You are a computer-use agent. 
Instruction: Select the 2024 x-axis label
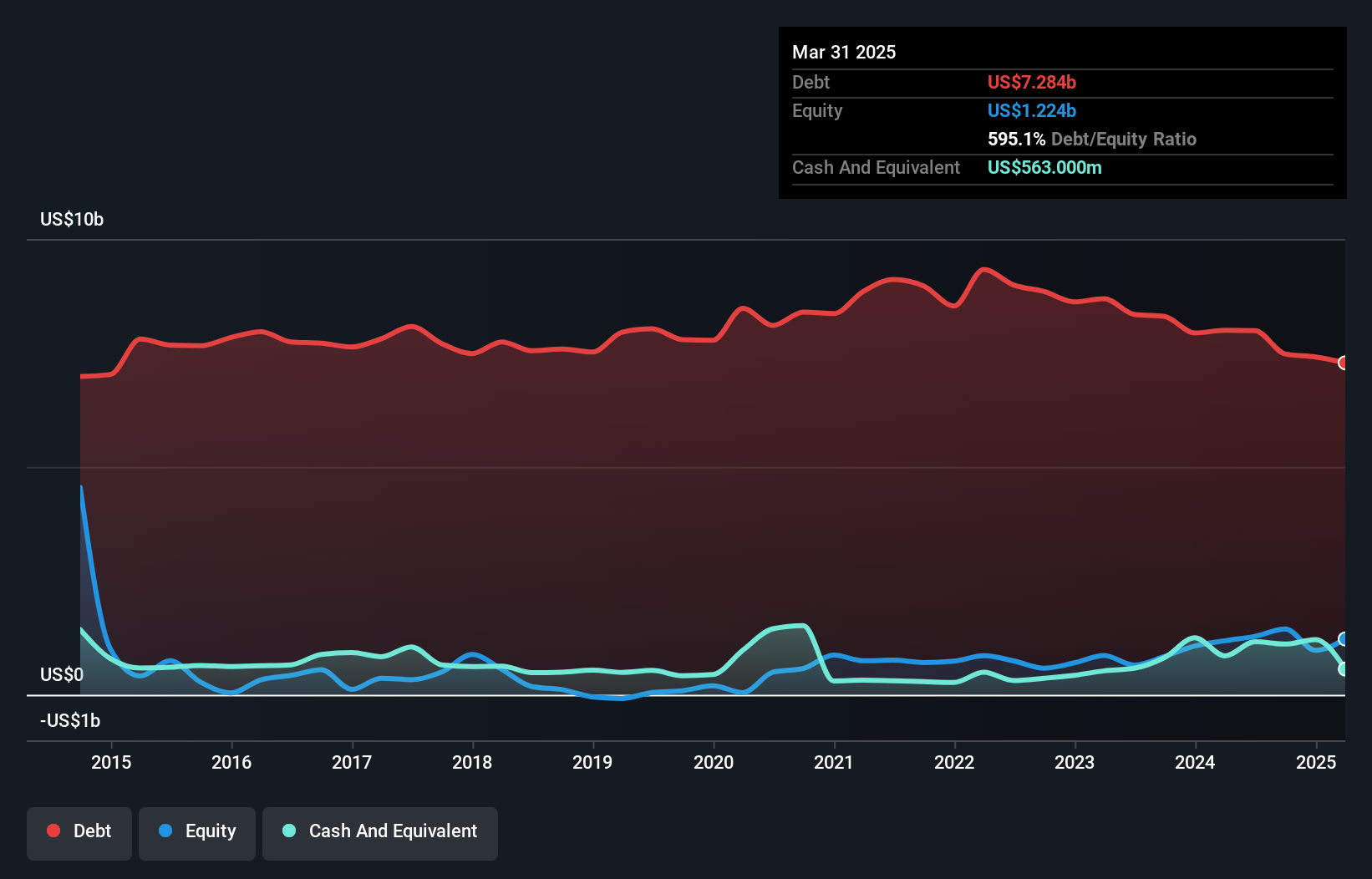coord(1195,762)
